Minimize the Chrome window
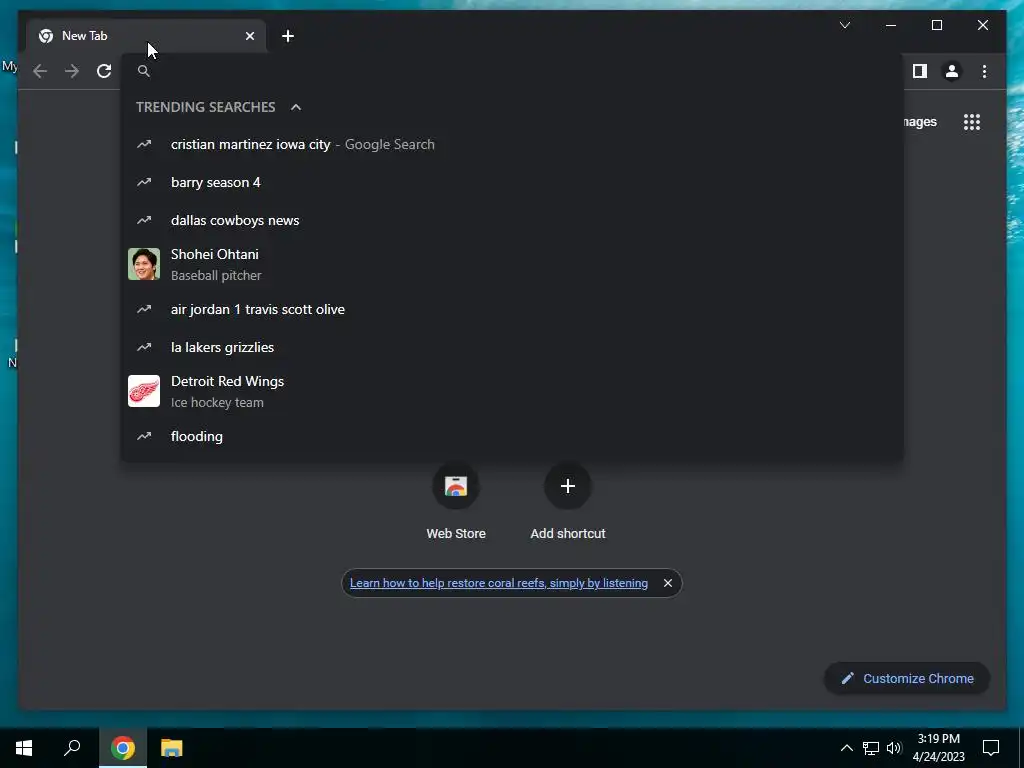 (891, 25)
